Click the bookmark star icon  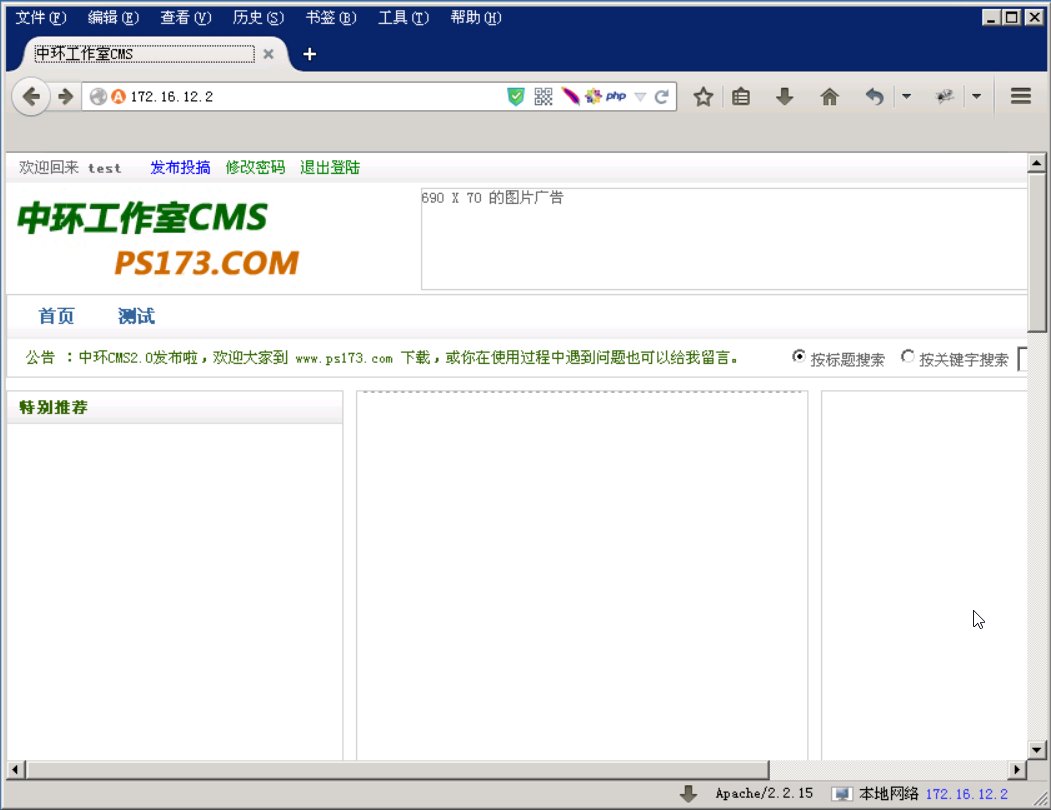click(703, 96)
